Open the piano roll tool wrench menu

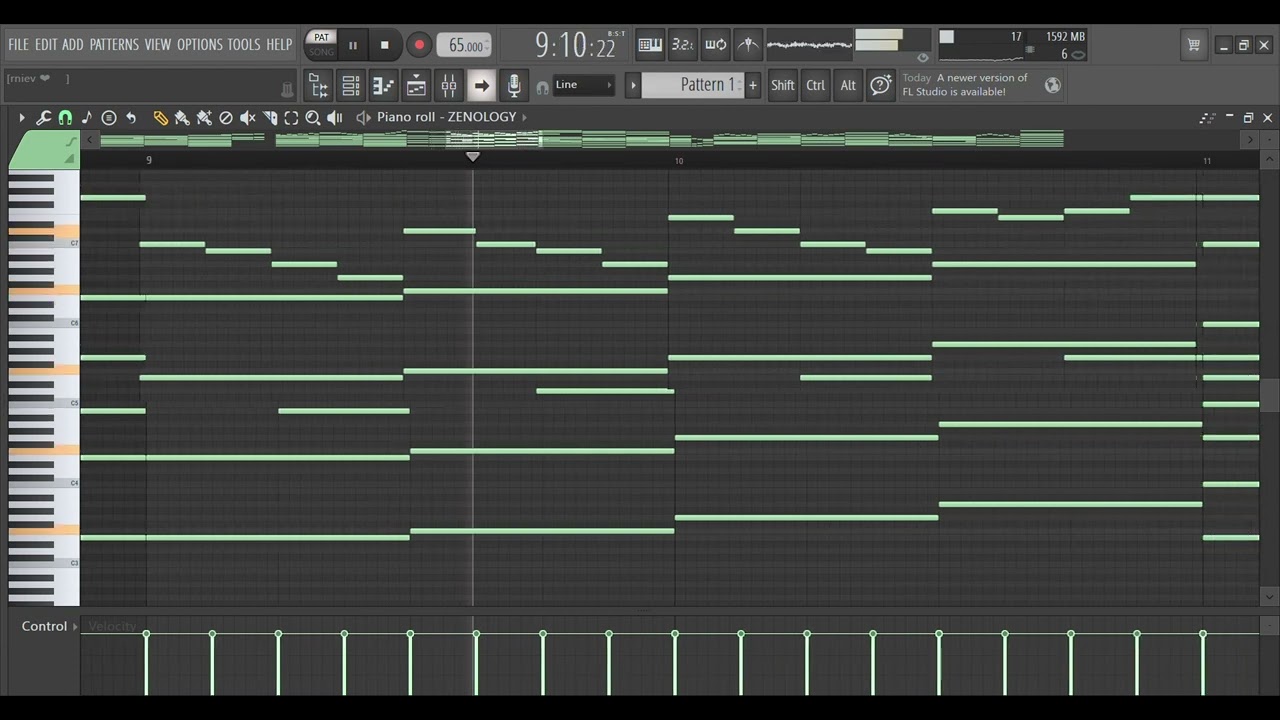pos(43,118)
